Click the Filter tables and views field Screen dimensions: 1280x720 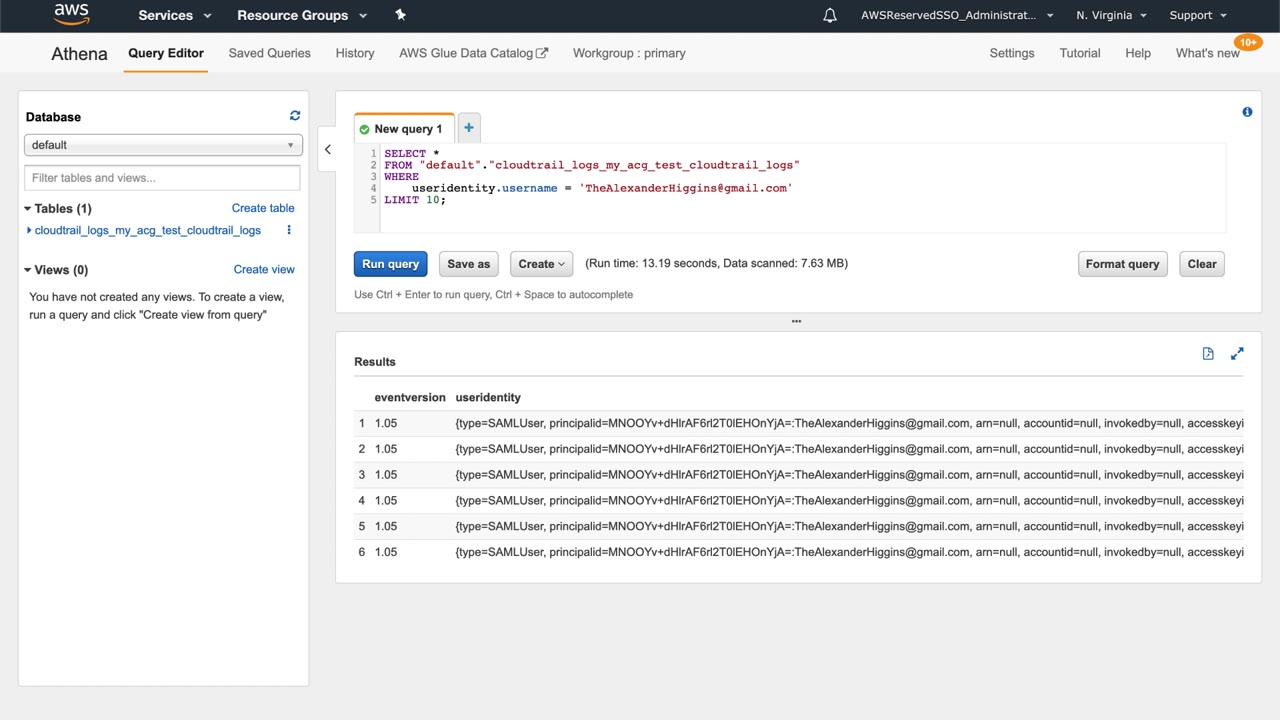pos(162,178)
